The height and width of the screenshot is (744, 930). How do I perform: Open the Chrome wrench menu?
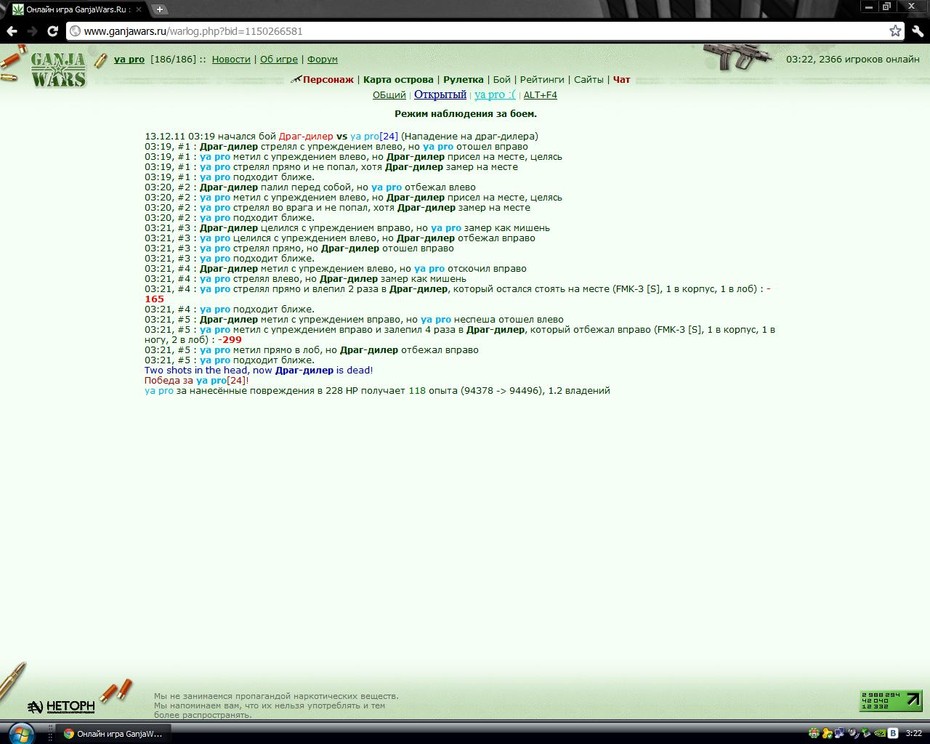(917, 31)
